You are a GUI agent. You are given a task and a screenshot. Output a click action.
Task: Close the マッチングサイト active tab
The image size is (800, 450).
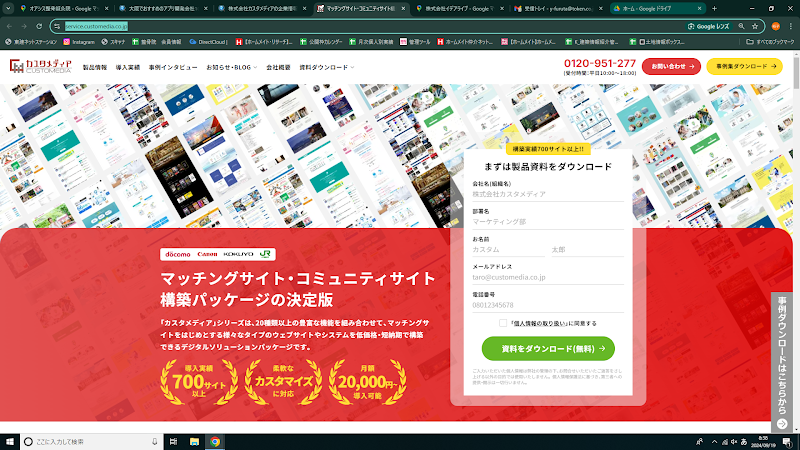click(x=403, y=9)
